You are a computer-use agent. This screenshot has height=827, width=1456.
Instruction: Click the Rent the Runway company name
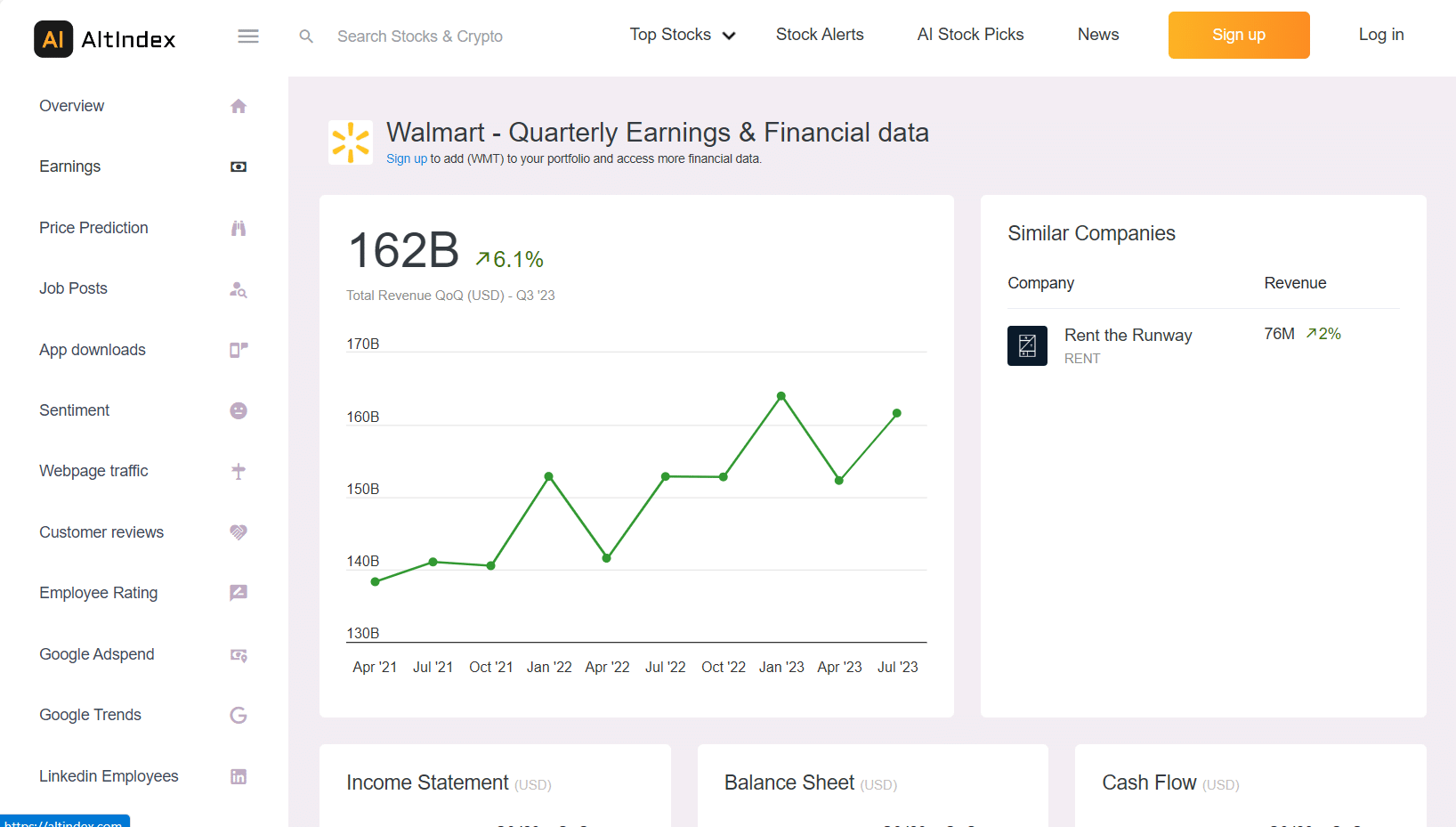1128,336
